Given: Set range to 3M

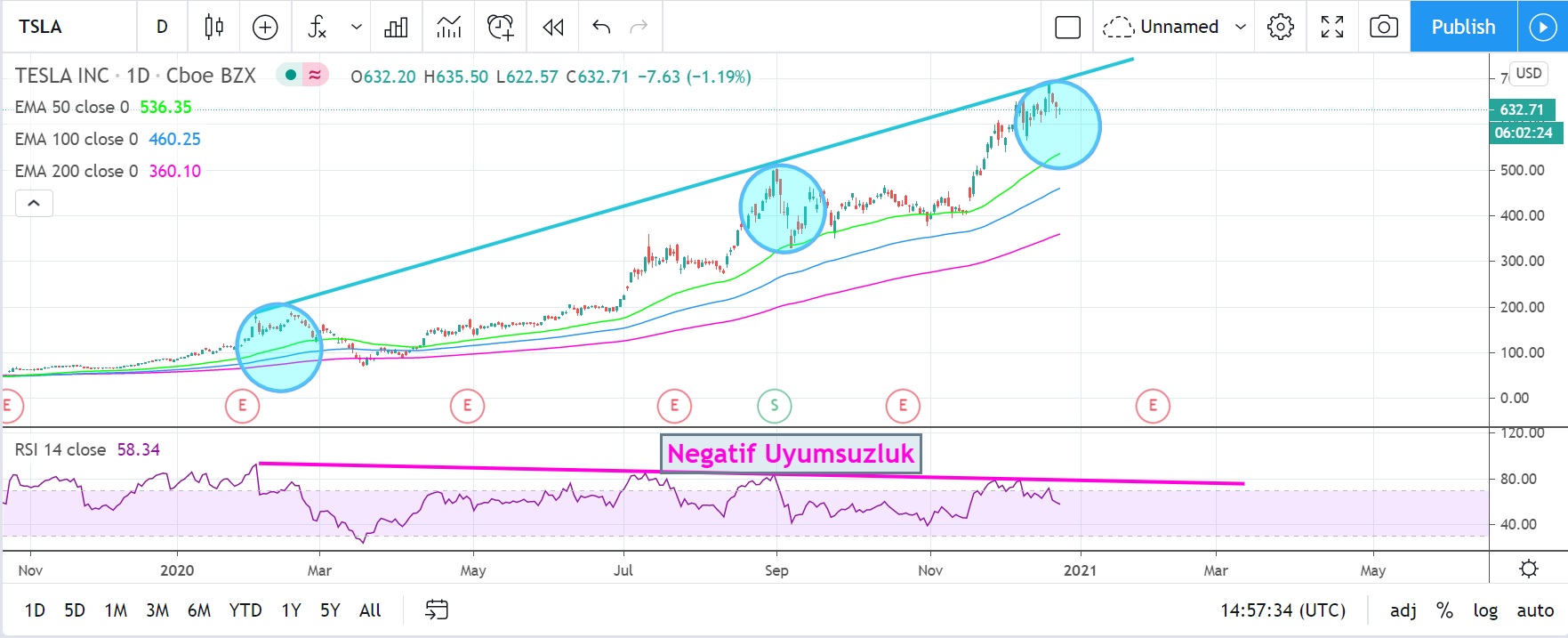Looking at the screenshot, I should 157,610.
